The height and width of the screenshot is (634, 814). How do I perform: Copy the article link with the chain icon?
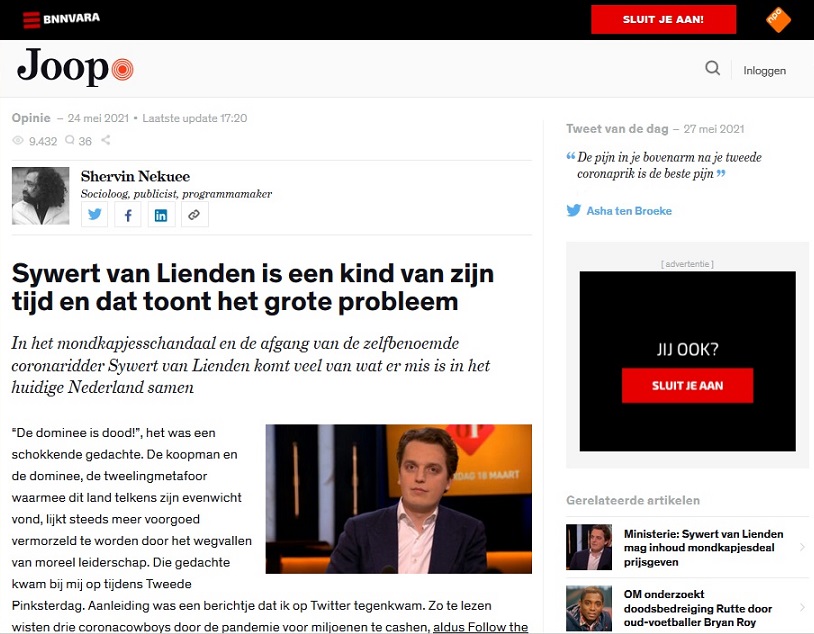[195, 214]
